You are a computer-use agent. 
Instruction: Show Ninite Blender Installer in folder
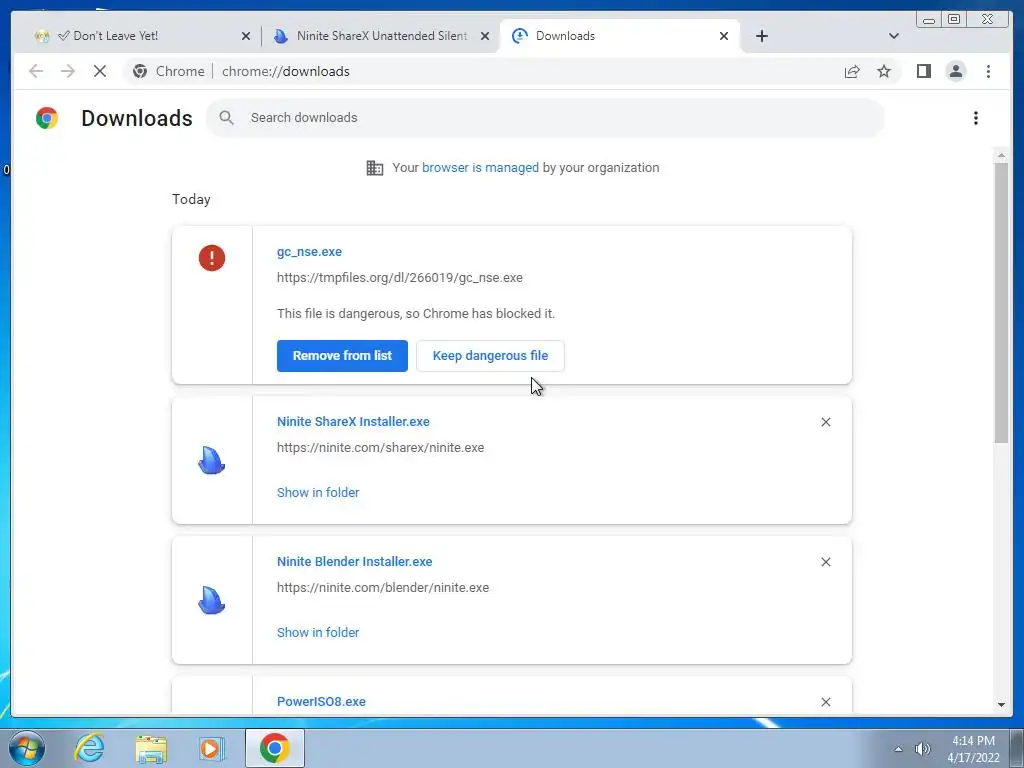[x=318, y=632]
